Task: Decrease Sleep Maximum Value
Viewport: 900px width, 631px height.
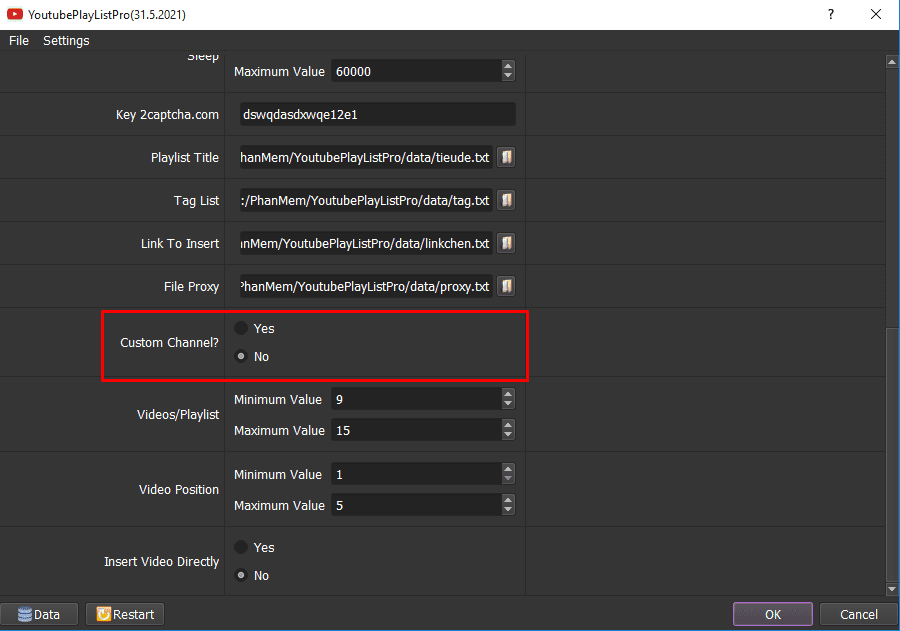Action: pyautogui.click(x=507, y=76)
